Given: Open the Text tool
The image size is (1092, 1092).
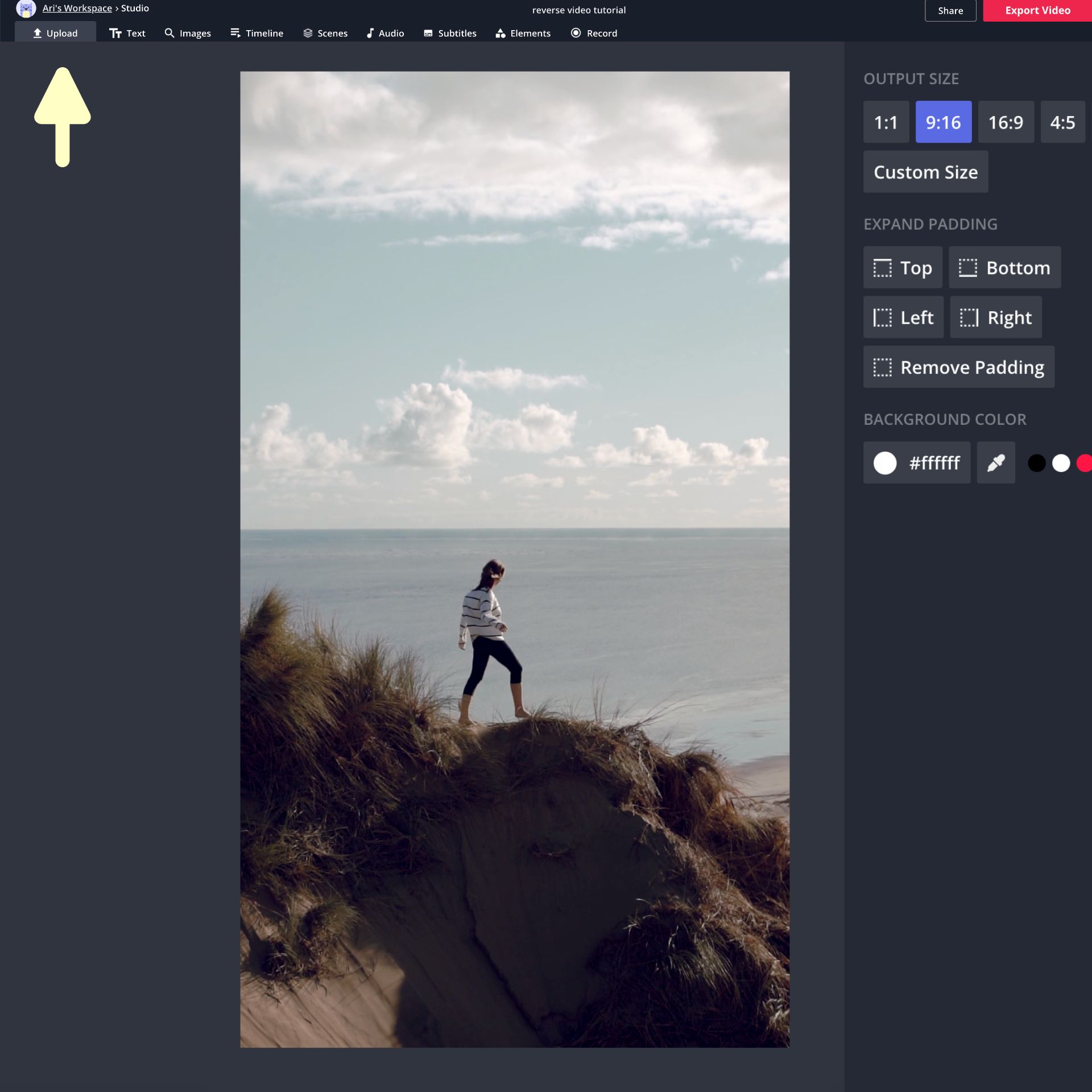Looking at the screenshot, I should [127, 33].
